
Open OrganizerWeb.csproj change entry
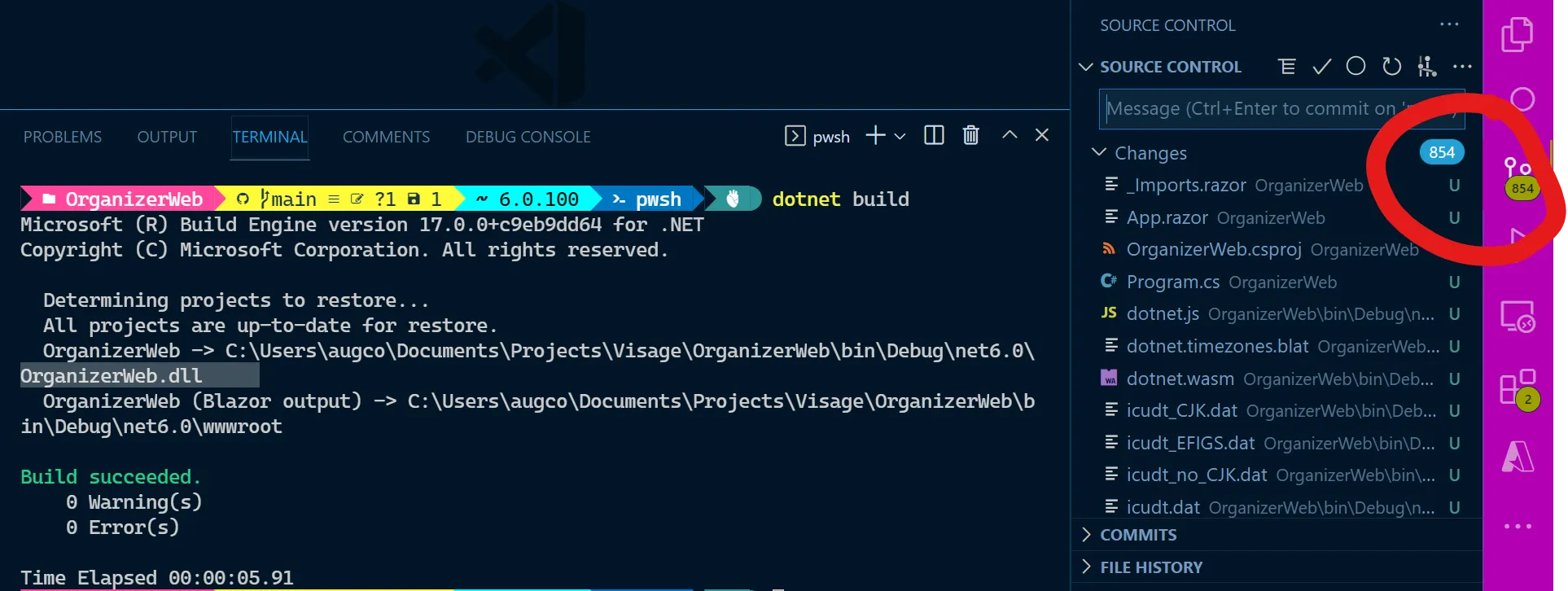click(x=1213, y=250)
